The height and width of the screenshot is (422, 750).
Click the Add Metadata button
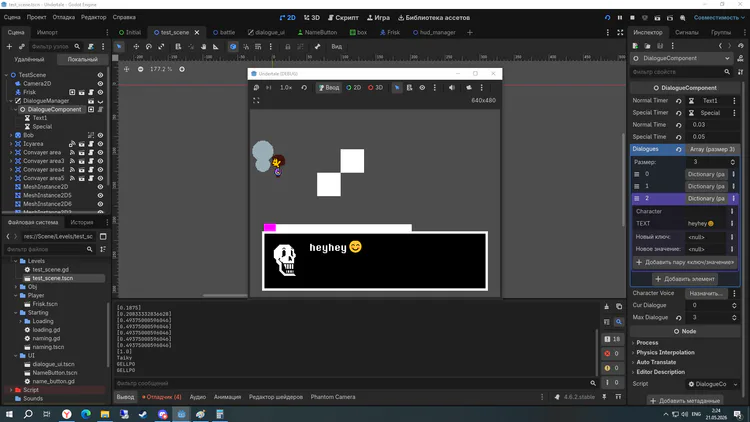pyautogui.click(x=685, y=401)
